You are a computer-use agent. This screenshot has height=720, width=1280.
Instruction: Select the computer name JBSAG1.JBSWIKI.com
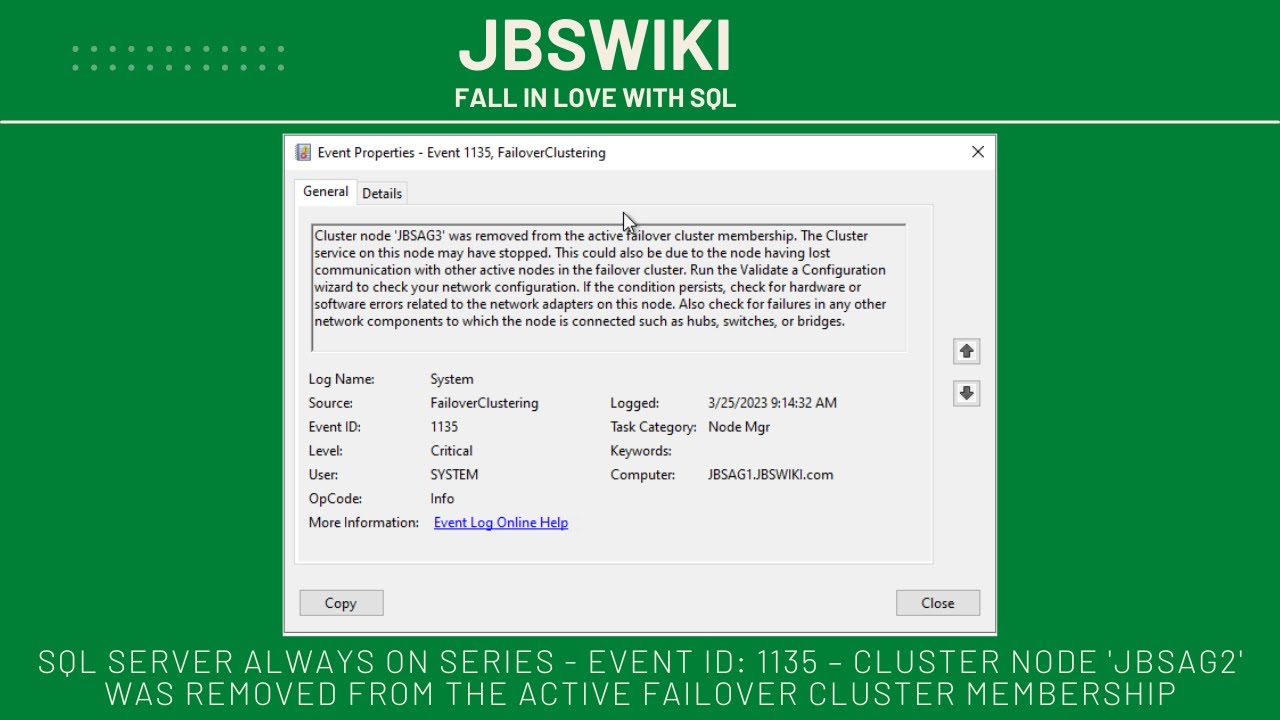(x=770, y=475)
